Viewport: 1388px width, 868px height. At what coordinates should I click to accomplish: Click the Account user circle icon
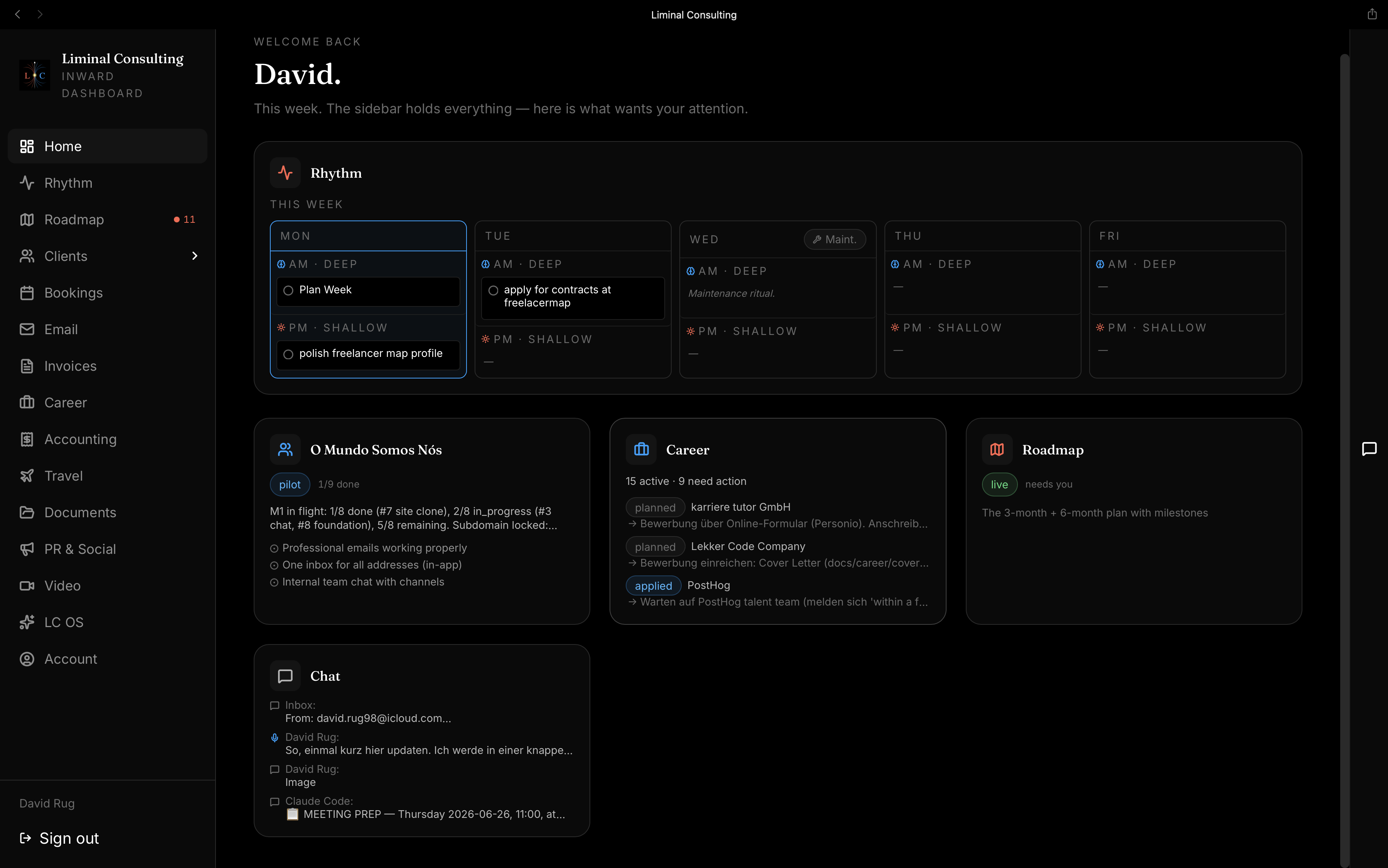27,659
